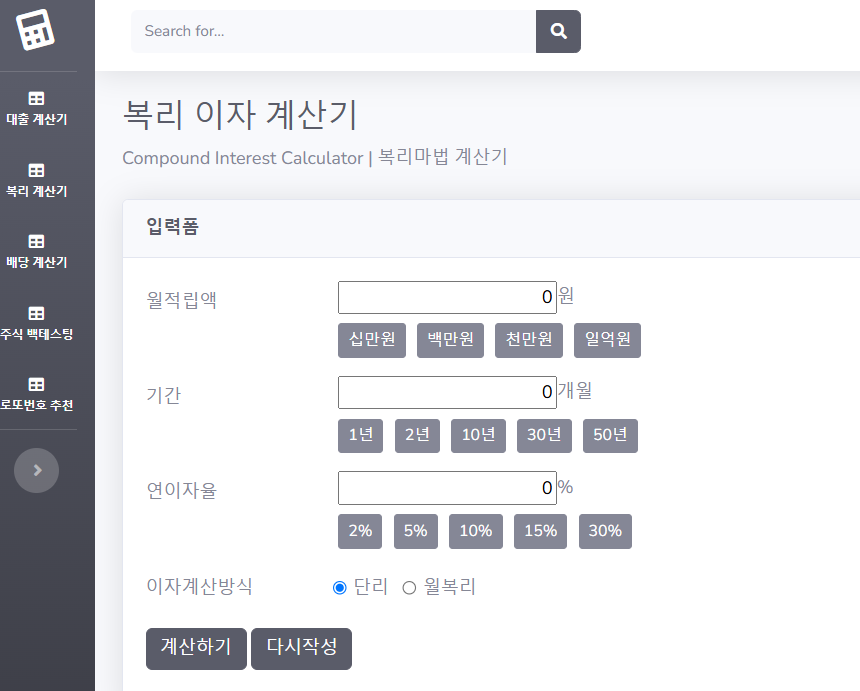This screenshot has width=860, height=691.
Task: Click the calculator app logo icon
Action: (x=36, y=31)
